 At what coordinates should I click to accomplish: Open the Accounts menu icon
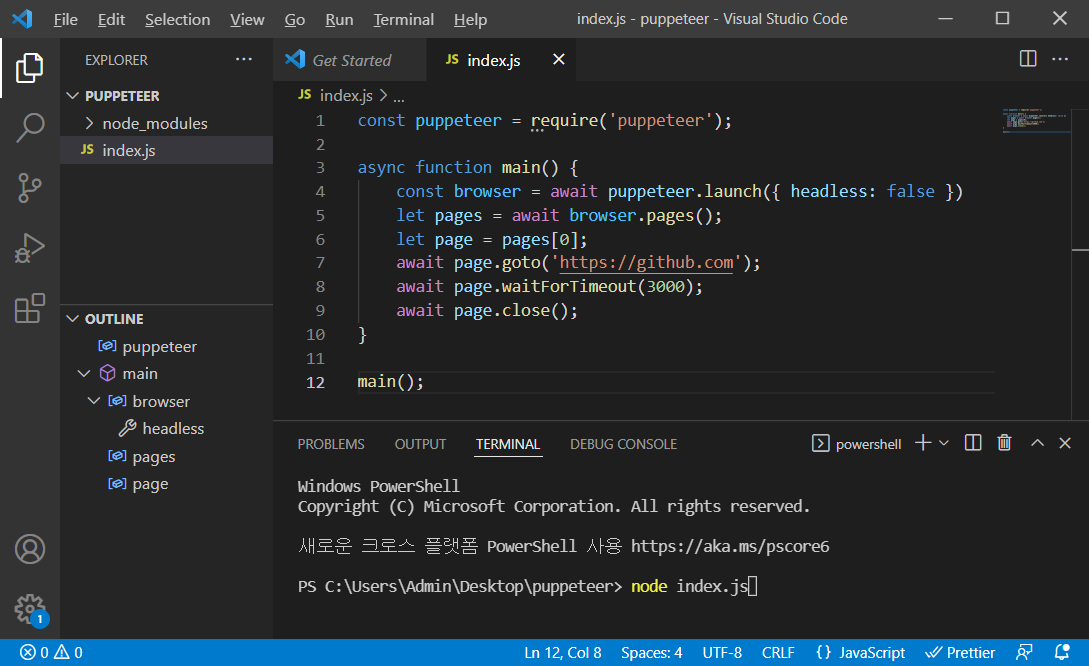tap(30, 549)
